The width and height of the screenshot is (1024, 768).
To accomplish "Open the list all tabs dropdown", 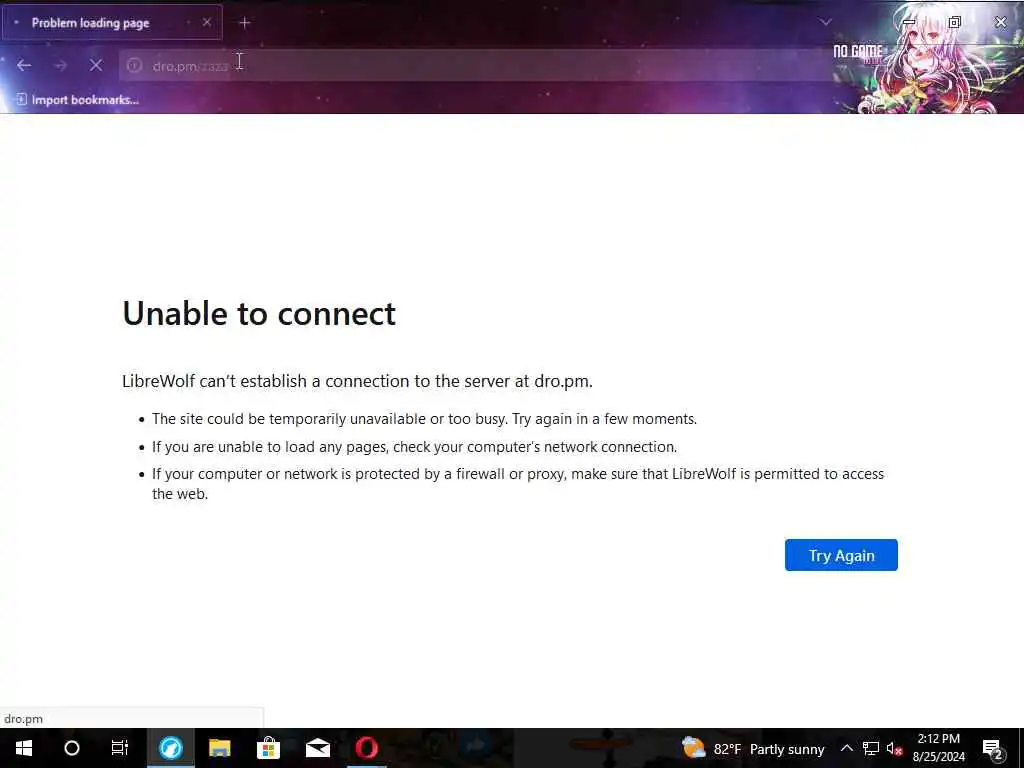I will pyautogui.click(x=825, y=22).
